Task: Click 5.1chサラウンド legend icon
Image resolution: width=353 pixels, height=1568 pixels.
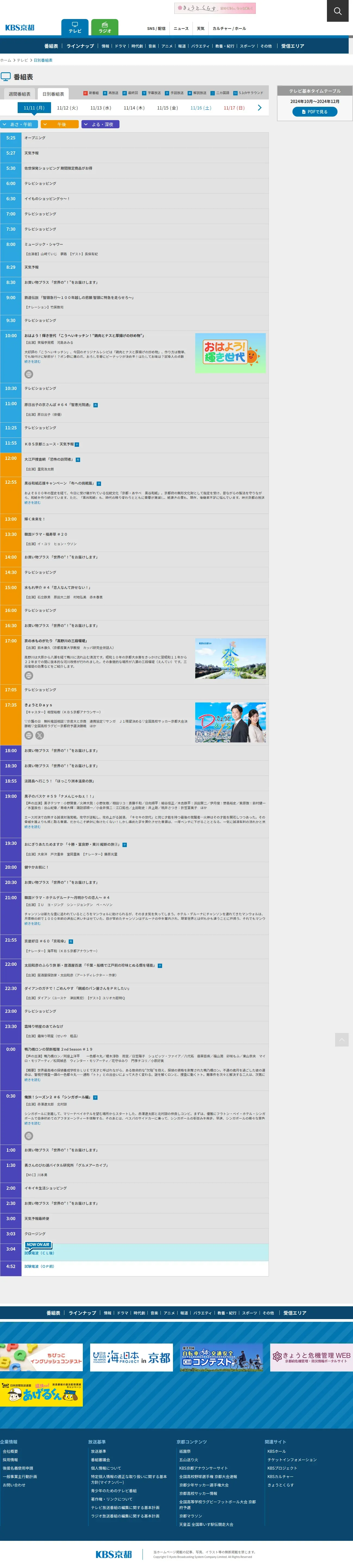Action: [x=235, y=93]
